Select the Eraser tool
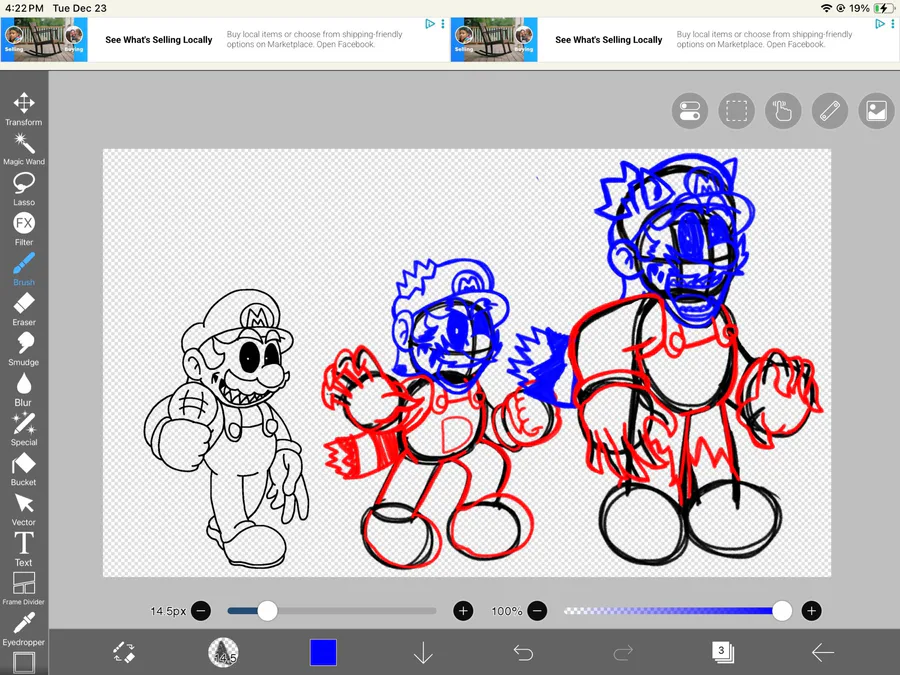900x675 pixels. coord(24,309)
